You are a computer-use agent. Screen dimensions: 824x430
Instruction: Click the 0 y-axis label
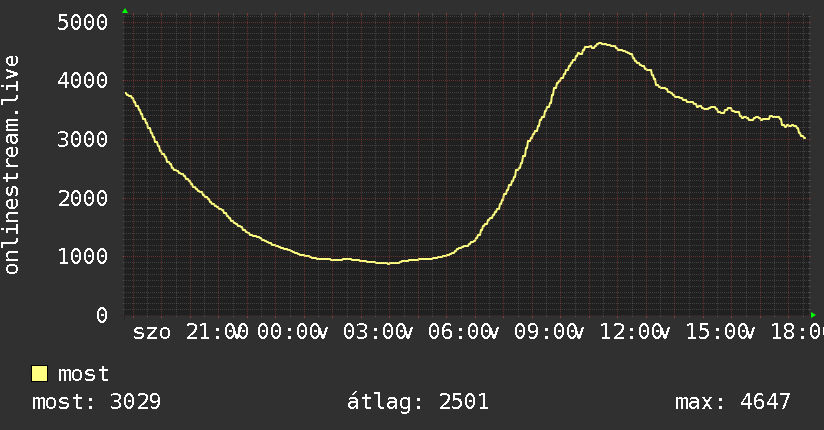click(102, 315)
